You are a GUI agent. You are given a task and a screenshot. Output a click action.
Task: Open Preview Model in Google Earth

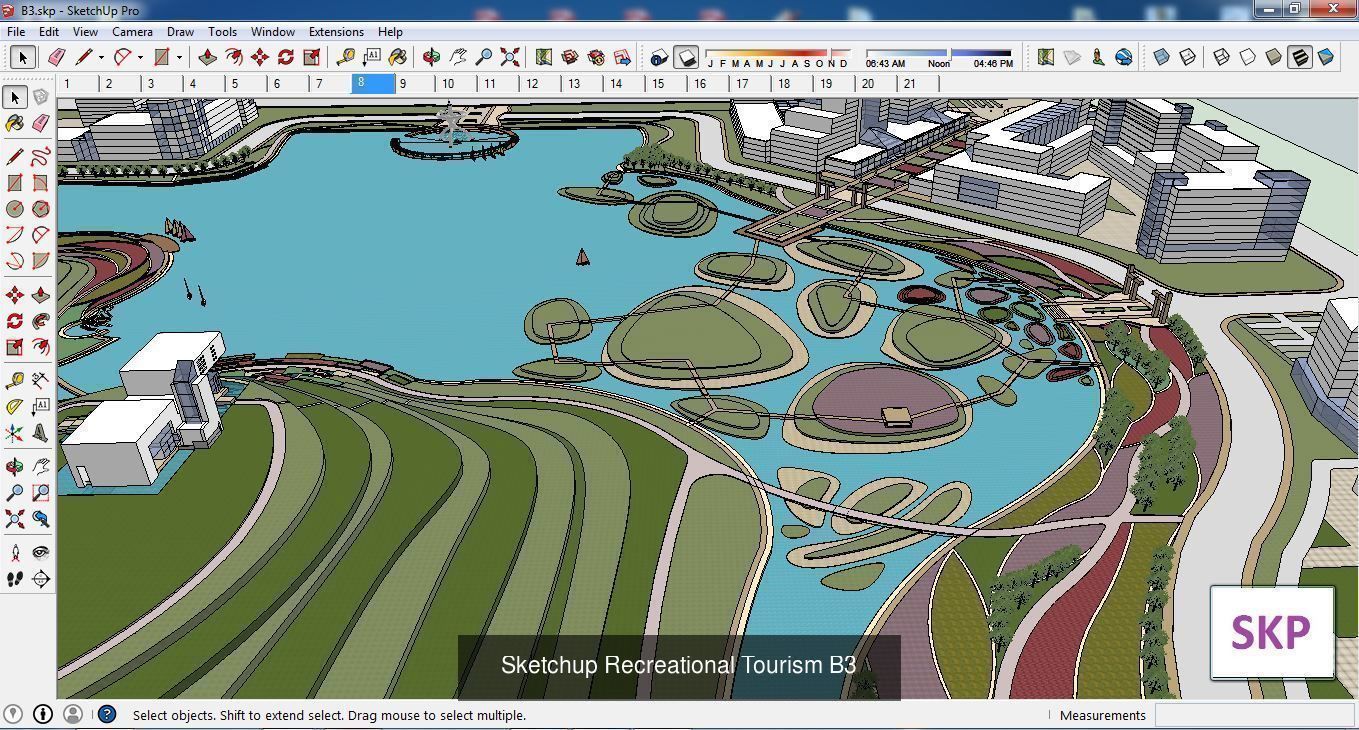point(1124,57)
